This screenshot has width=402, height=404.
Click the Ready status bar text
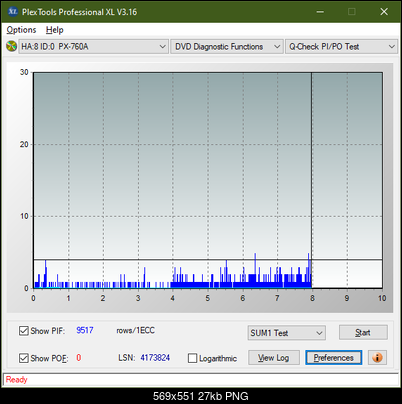(16, 380)
